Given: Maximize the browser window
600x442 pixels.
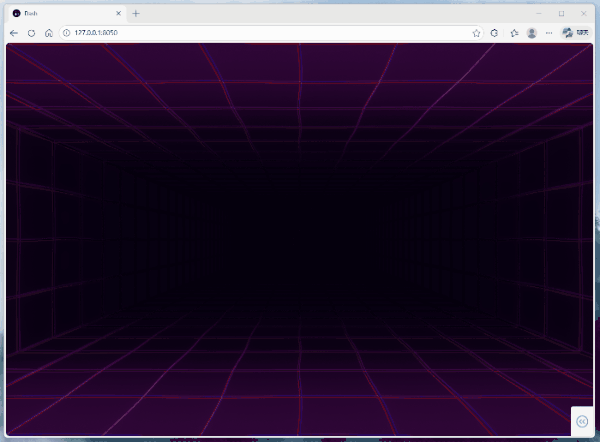Looking at the screenshot, I should 561,13.
